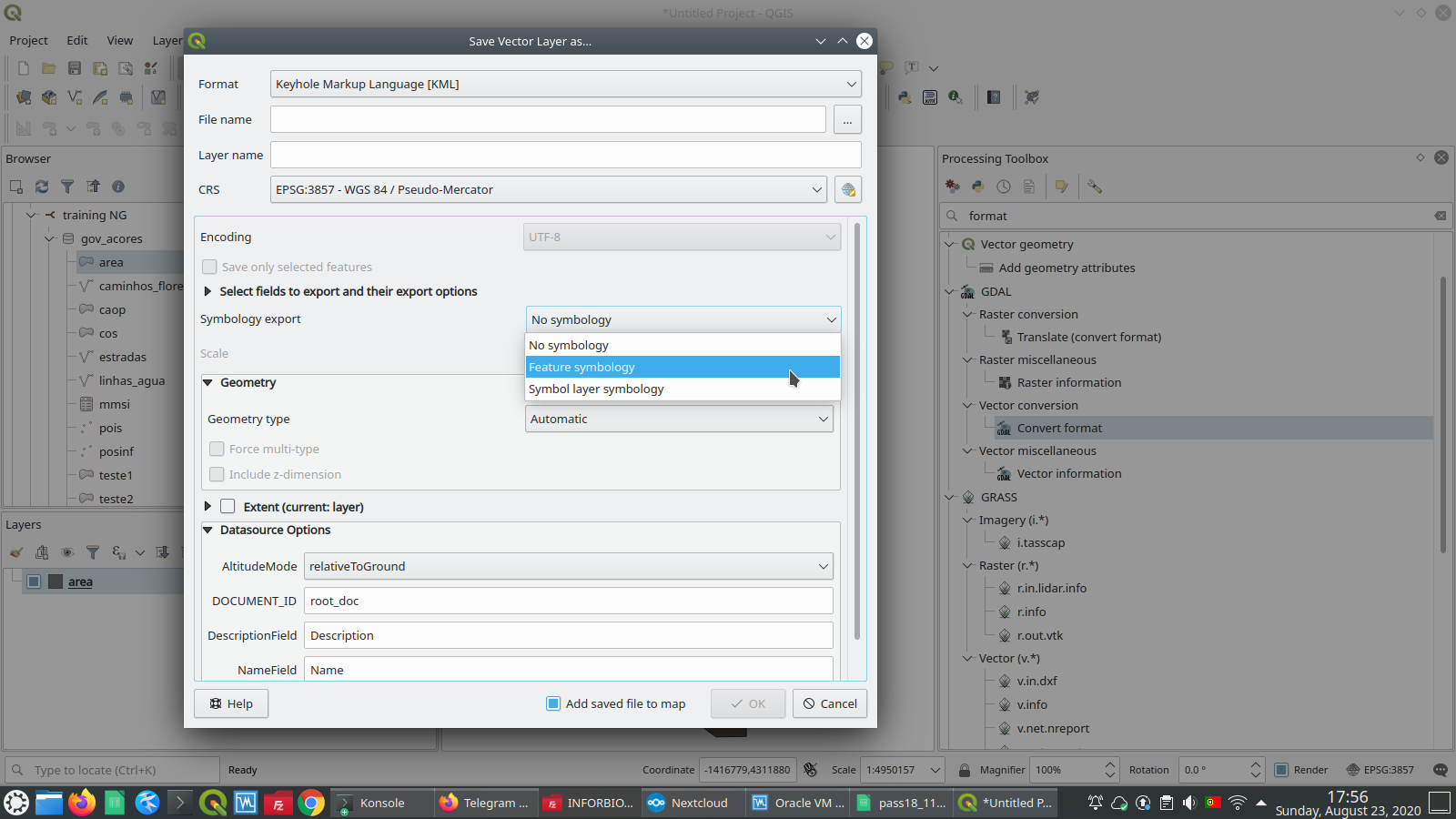The image size is (1456, 819).
Task: Expand Select fields to export section
Action: (207, 291)
